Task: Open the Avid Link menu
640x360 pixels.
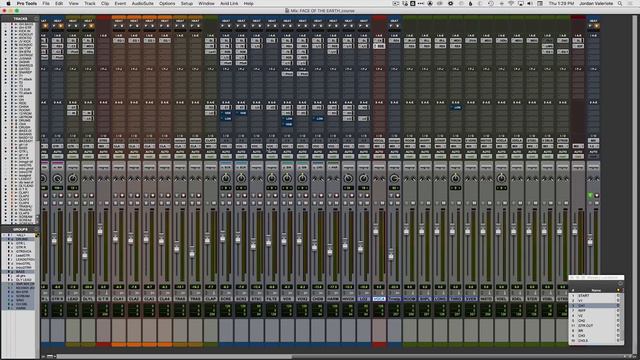Action: point(229,3)
